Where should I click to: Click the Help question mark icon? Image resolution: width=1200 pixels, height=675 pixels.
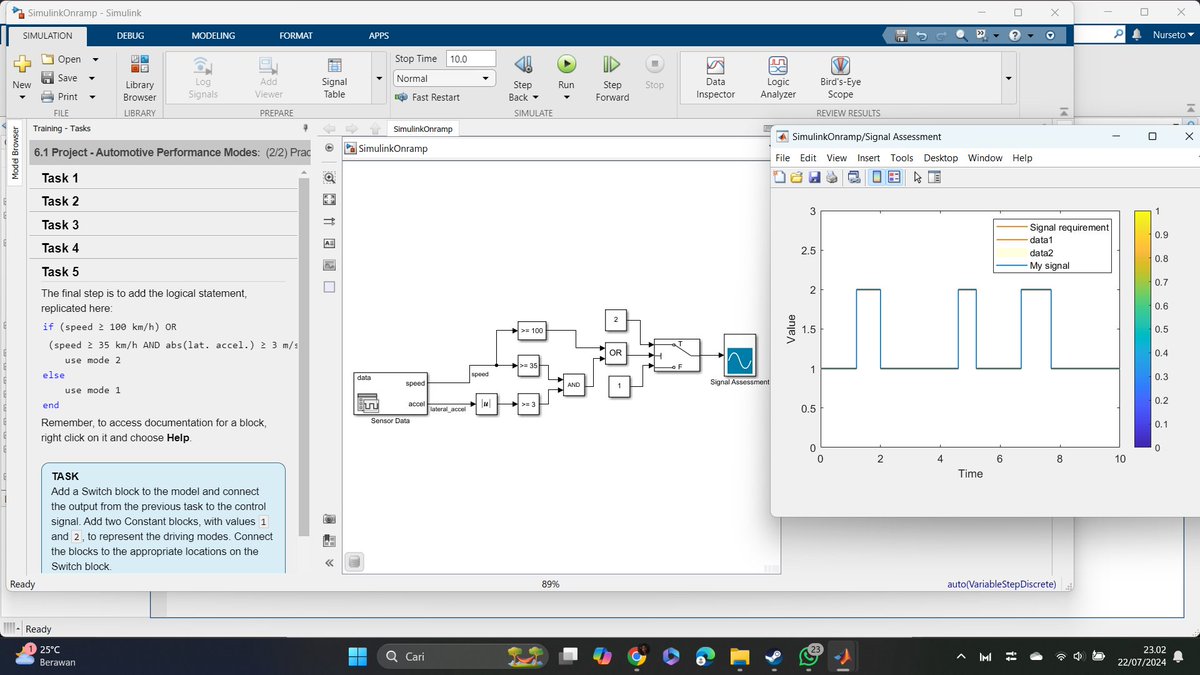1015,35
